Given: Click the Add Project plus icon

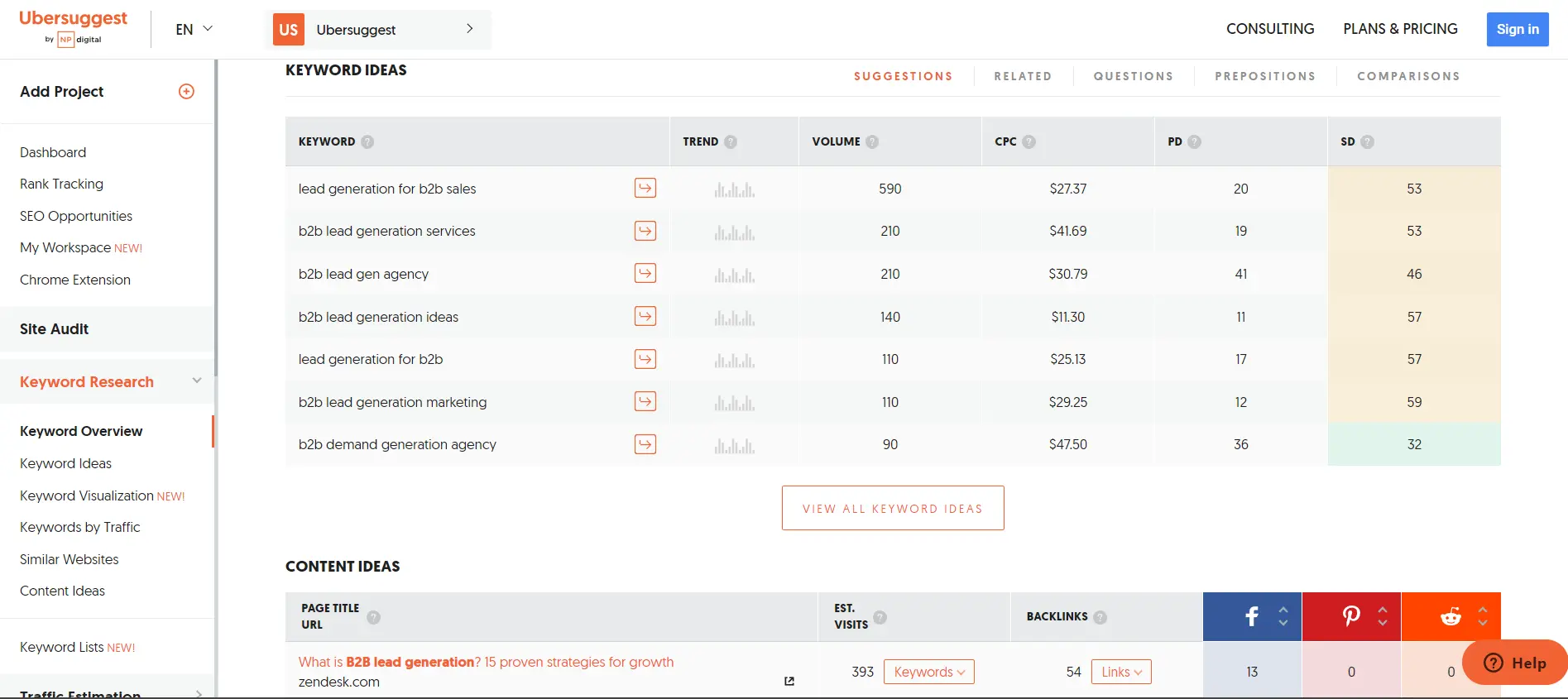Looking at the screenshot, I should point(186,91).
